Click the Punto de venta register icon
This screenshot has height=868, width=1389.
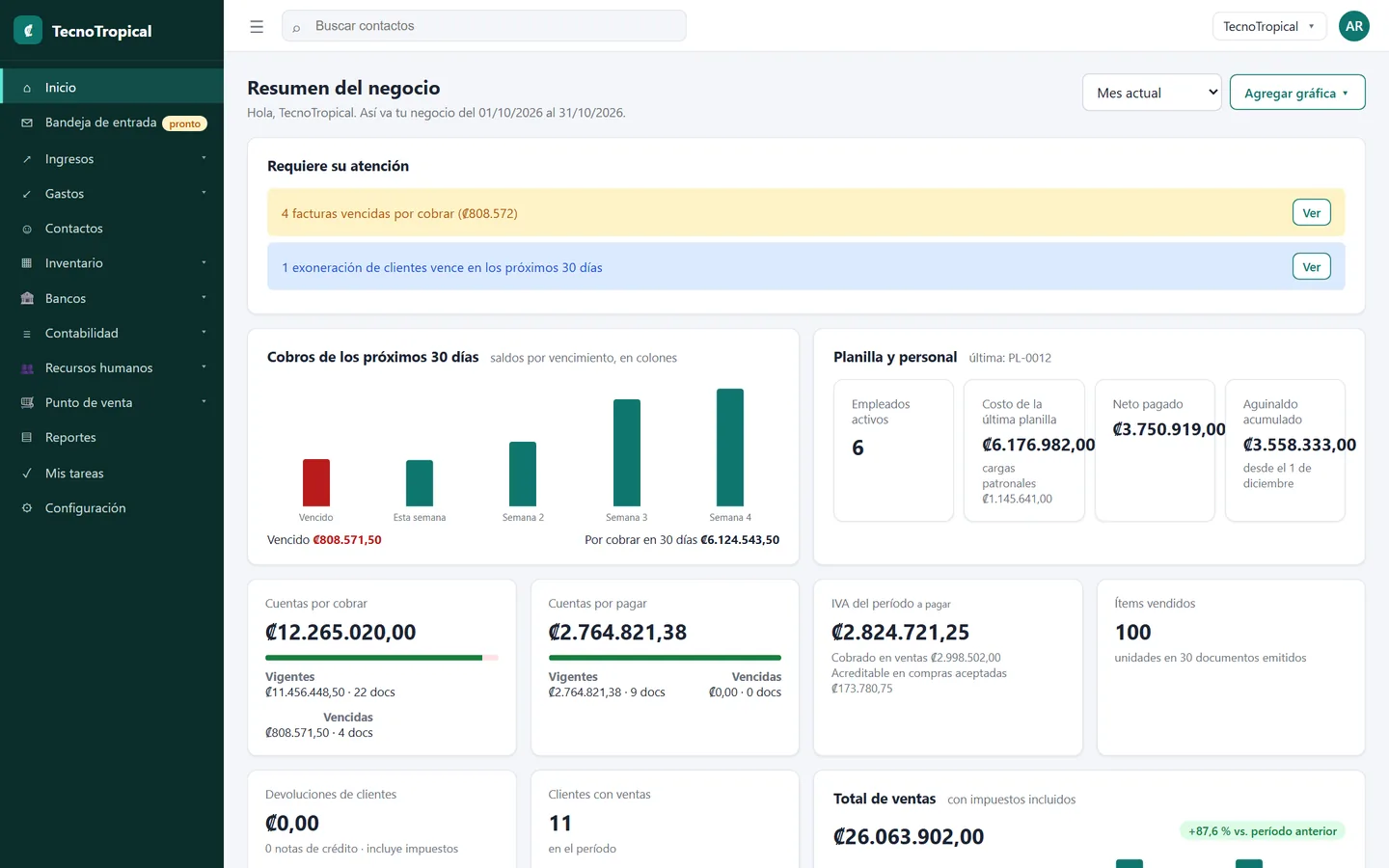point(27,403)
